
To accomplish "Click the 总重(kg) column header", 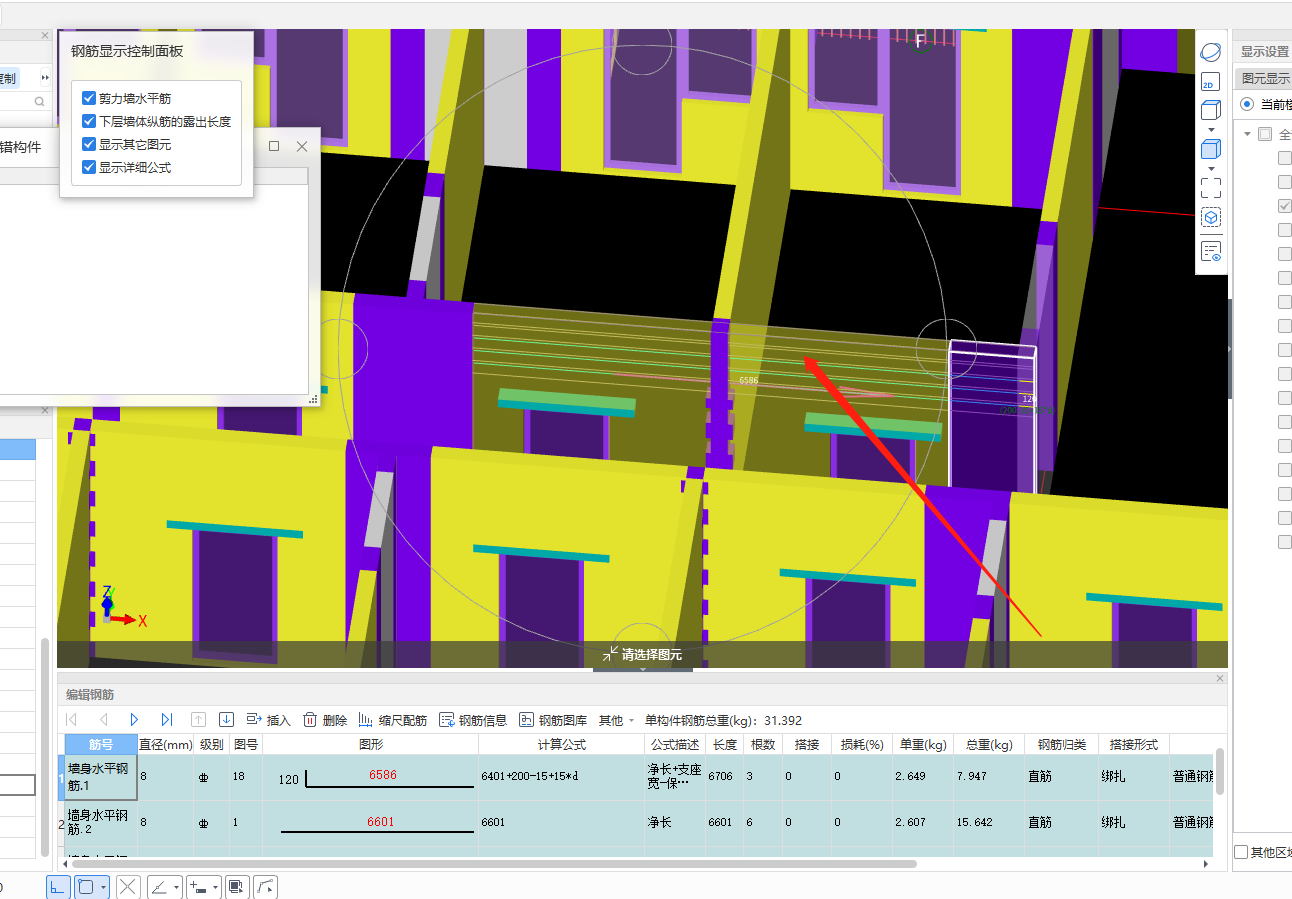I will coord(989,744).
